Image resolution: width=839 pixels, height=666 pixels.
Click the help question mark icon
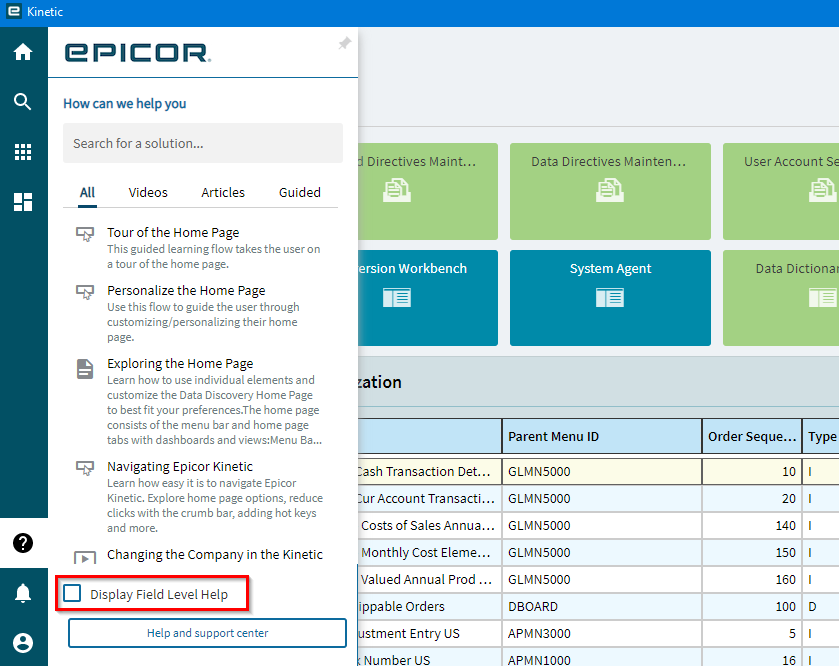pyautogui.click(x=23, y=543)
